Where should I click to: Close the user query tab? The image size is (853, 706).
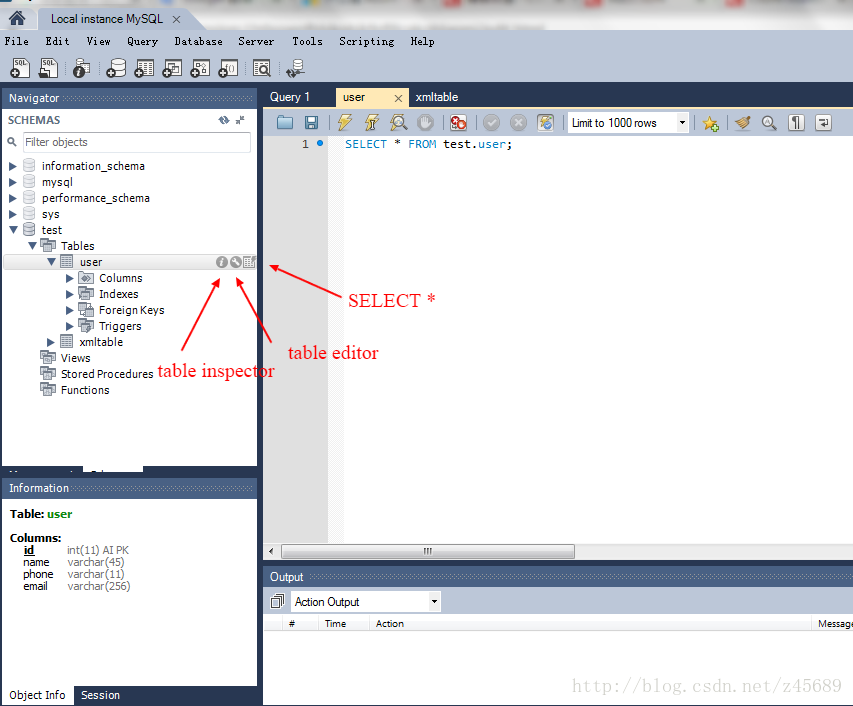coord(398,98)
